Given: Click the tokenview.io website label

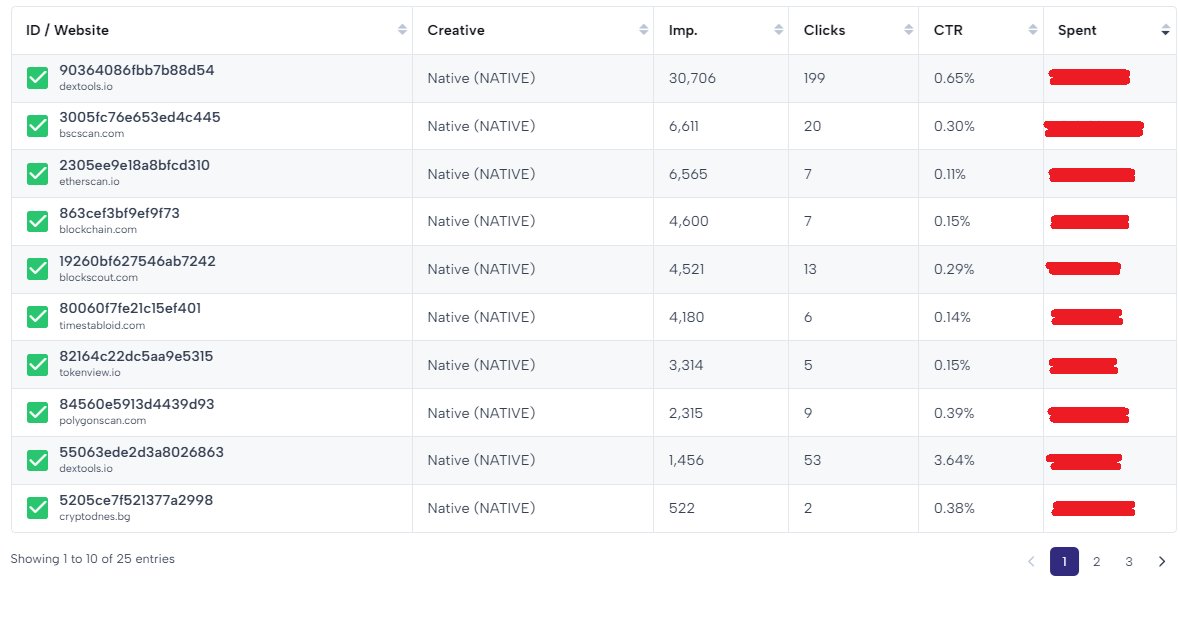Looking at the screenshot, I should coord(90,372).
